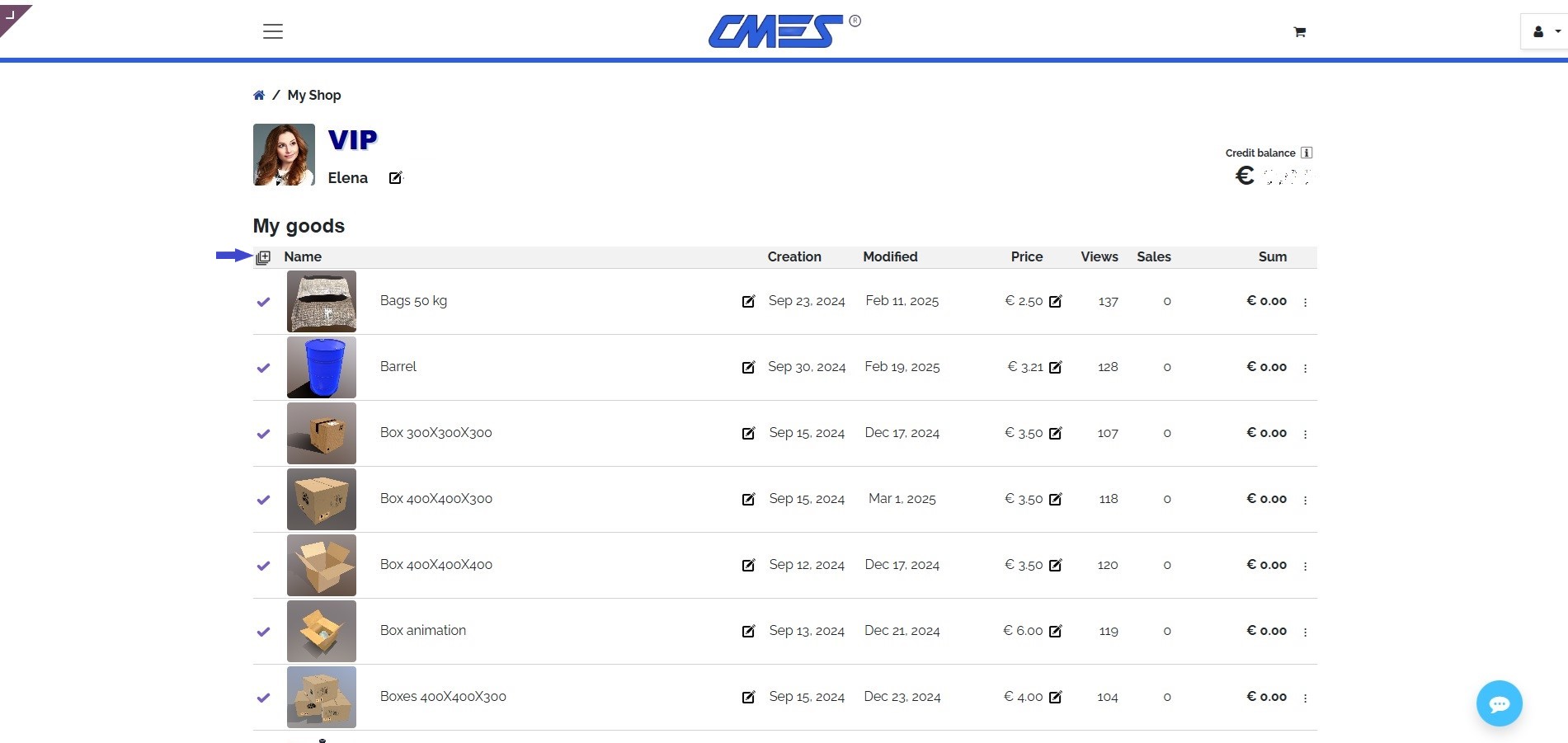Screen dimensions: 1568x743
Task: Edit the shop name Elena
Action: pyautogui.click(x=396, y=178)
